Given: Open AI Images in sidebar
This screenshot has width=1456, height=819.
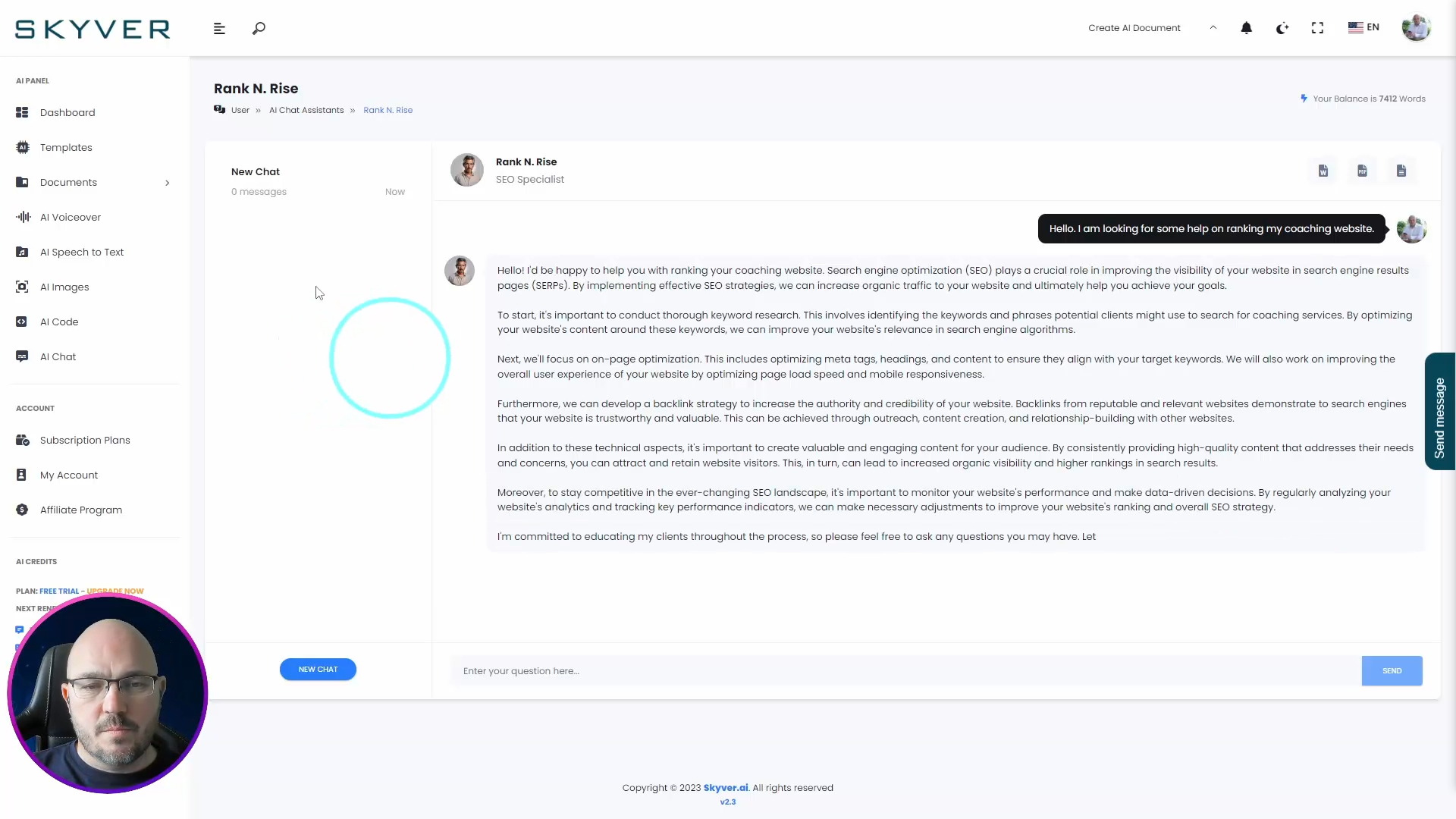Looking at the screenshot, I should [64, 287].
